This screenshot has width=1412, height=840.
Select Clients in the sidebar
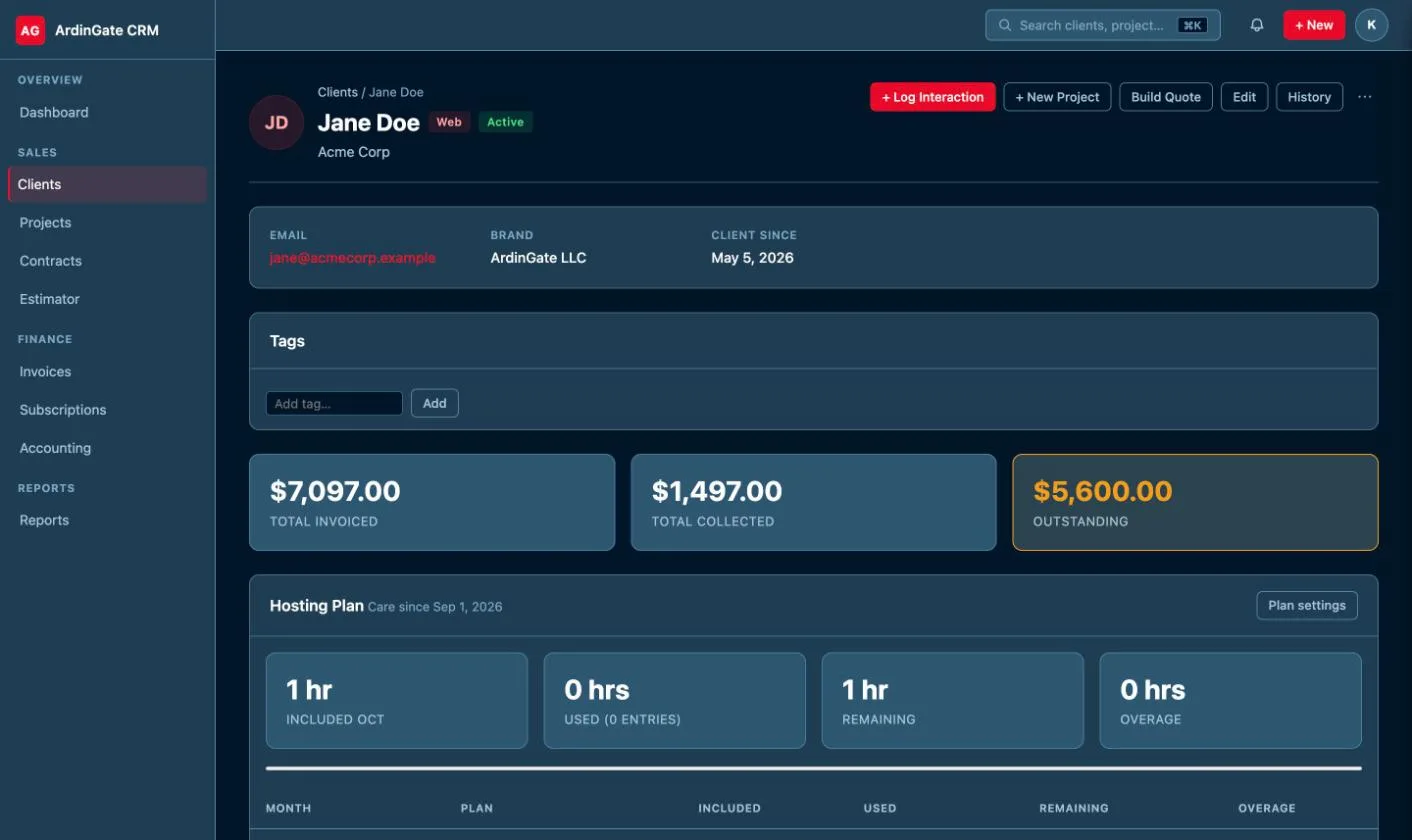point(107,184)
